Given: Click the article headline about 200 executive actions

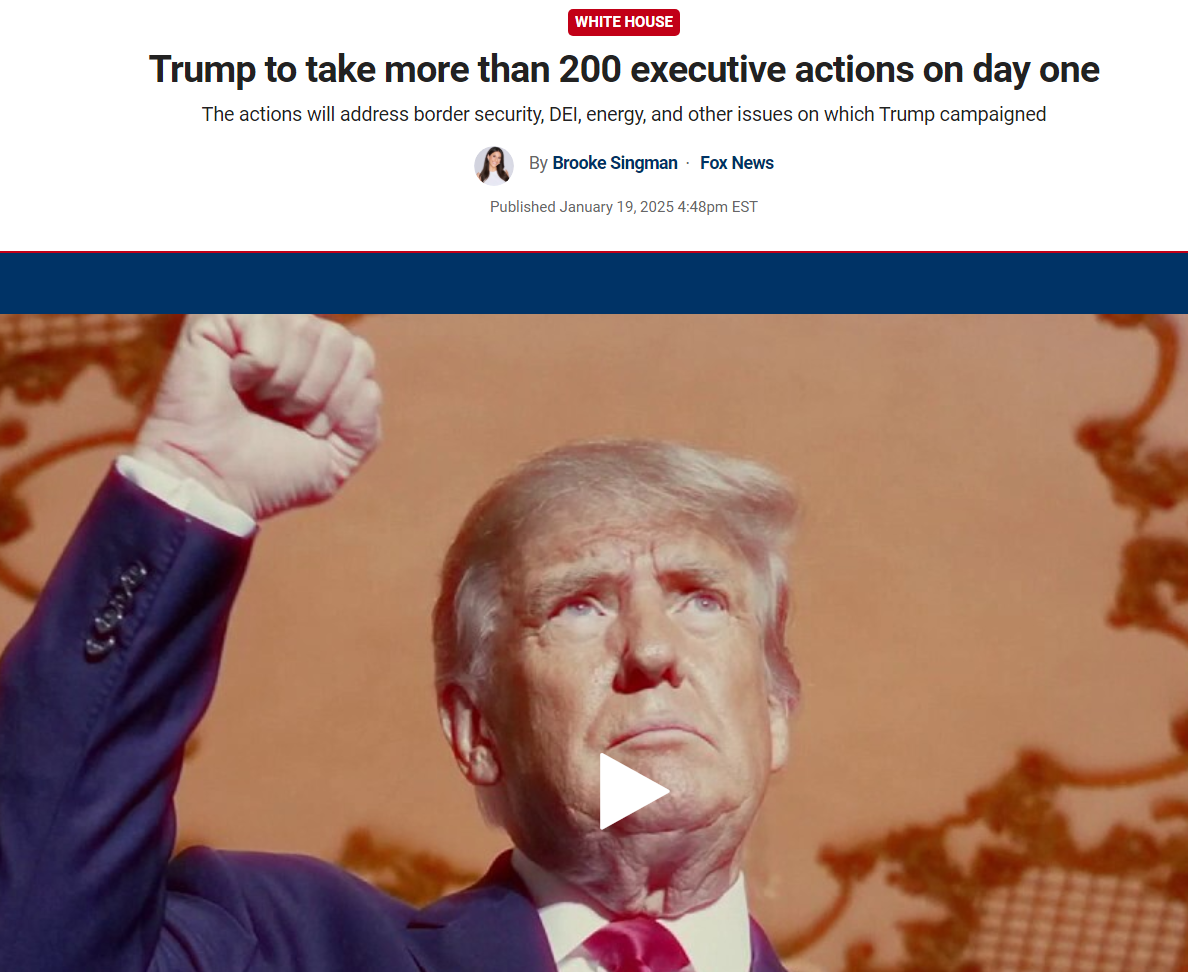Looking at the screenshot, I should (x=624, y=70).
